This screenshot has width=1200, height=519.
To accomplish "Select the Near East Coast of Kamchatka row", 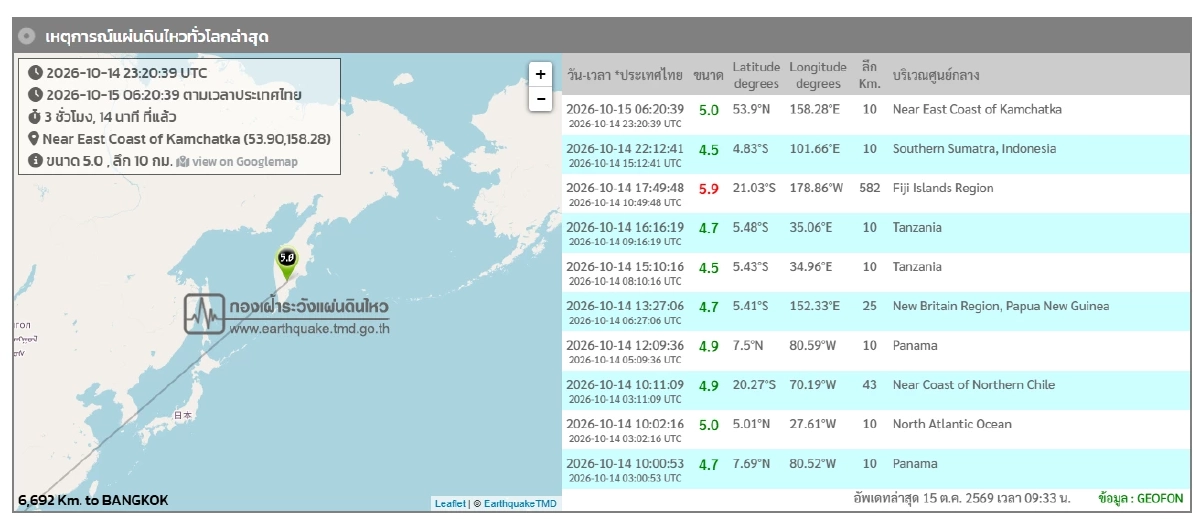I will [878, 115].
